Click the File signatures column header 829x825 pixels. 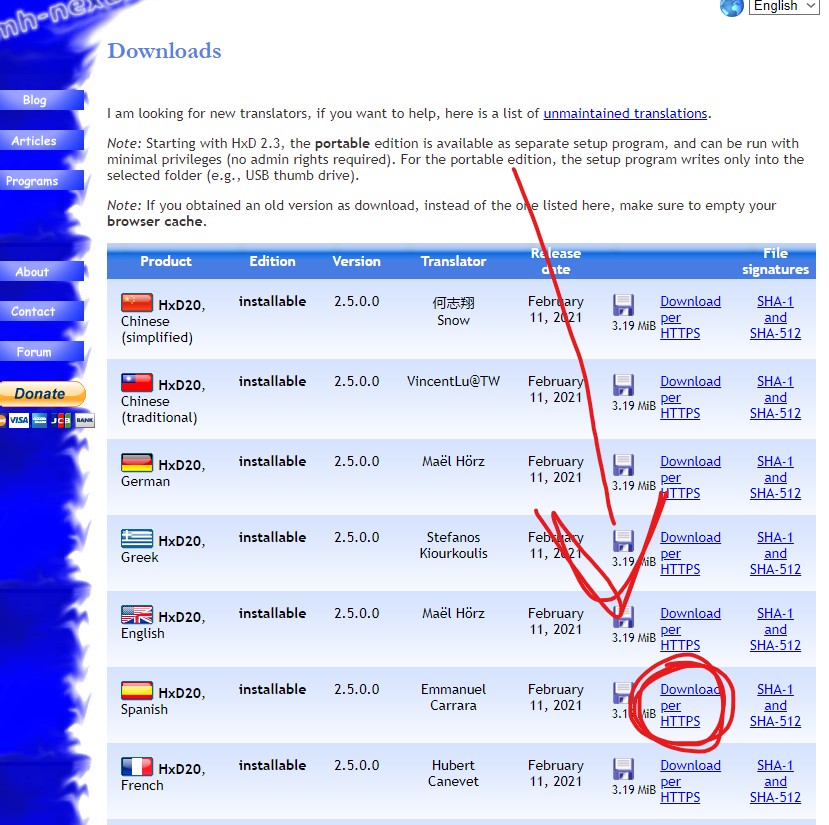click(x=775, y=261)
